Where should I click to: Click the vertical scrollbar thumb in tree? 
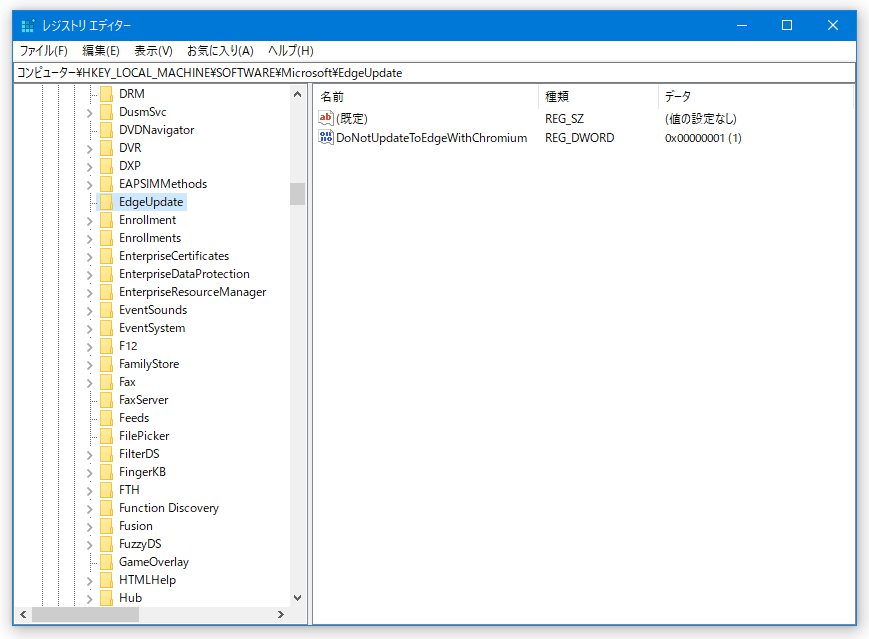coord(298,194)
